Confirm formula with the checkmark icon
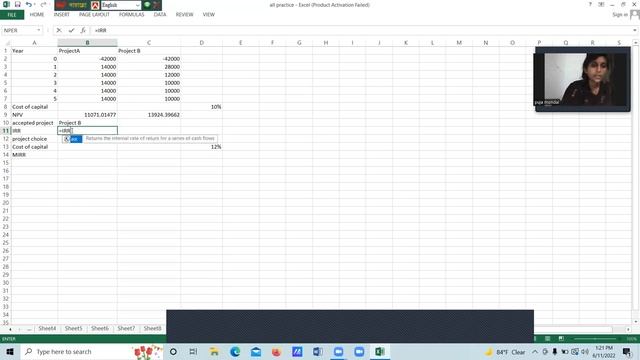Viewport: 640px width, 360px height. (71, 30)
